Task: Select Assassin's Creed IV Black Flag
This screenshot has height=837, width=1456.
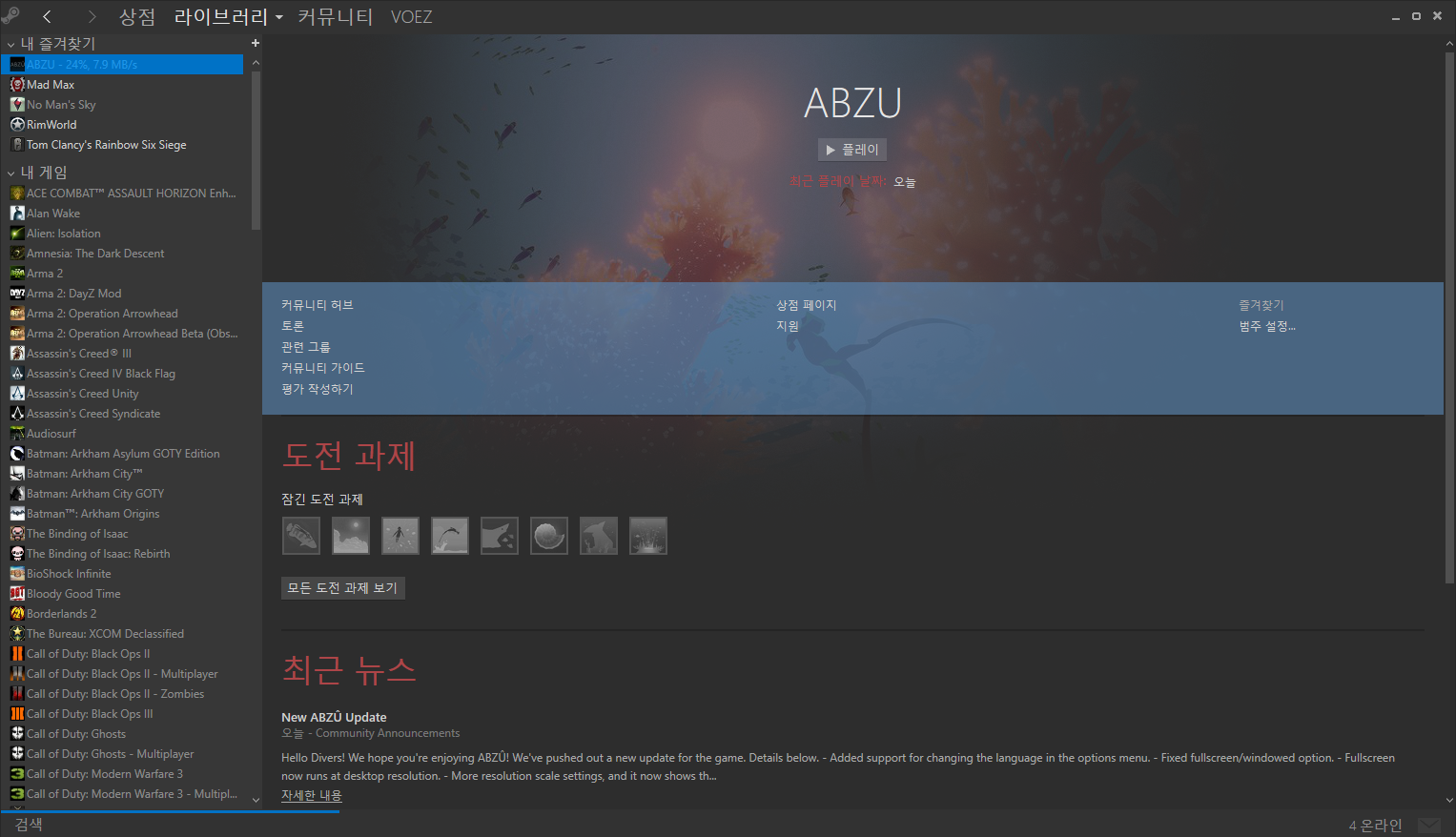Action: pyautogui.click(x=101, y=374)
